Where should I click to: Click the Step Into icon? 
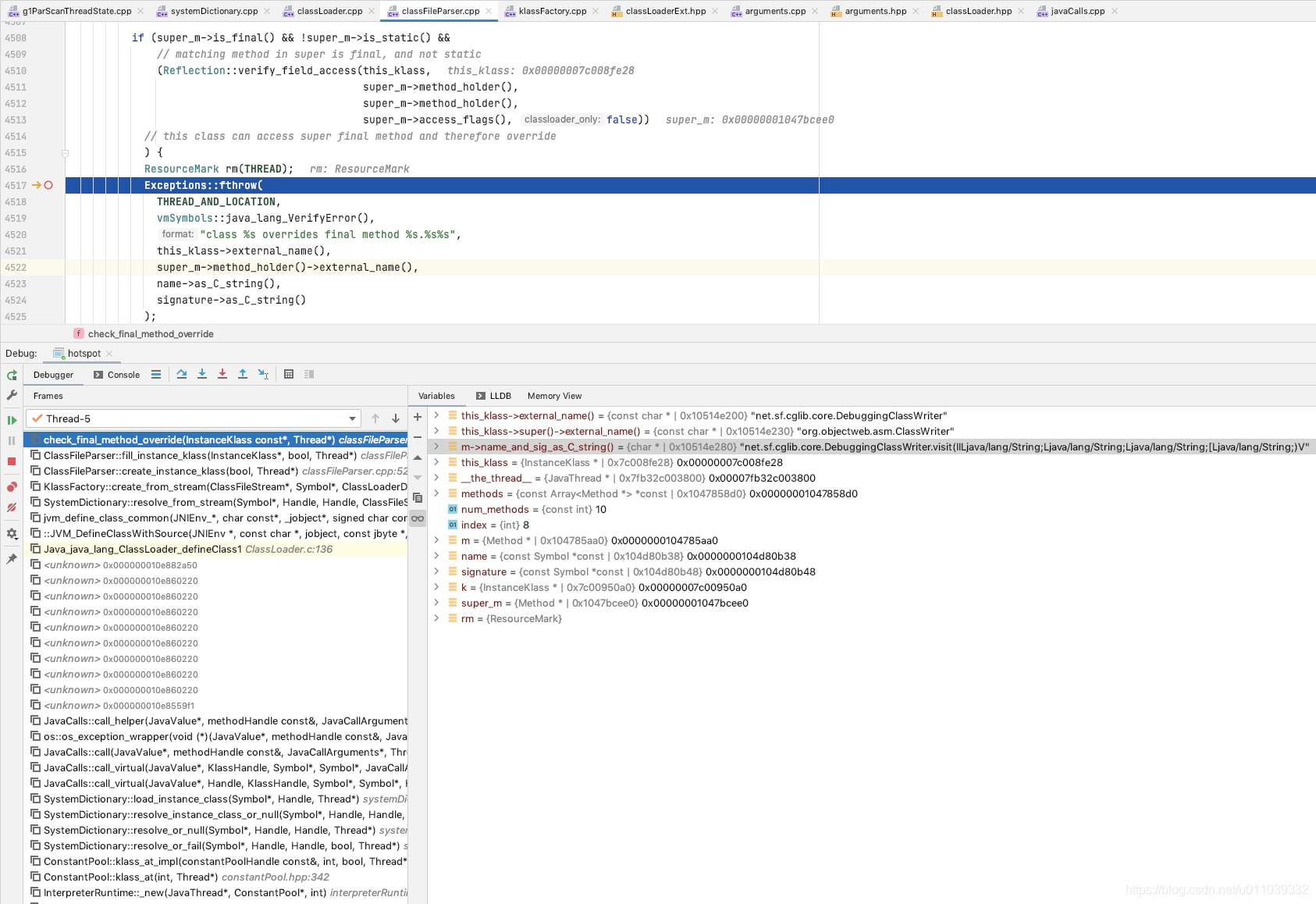202,374
